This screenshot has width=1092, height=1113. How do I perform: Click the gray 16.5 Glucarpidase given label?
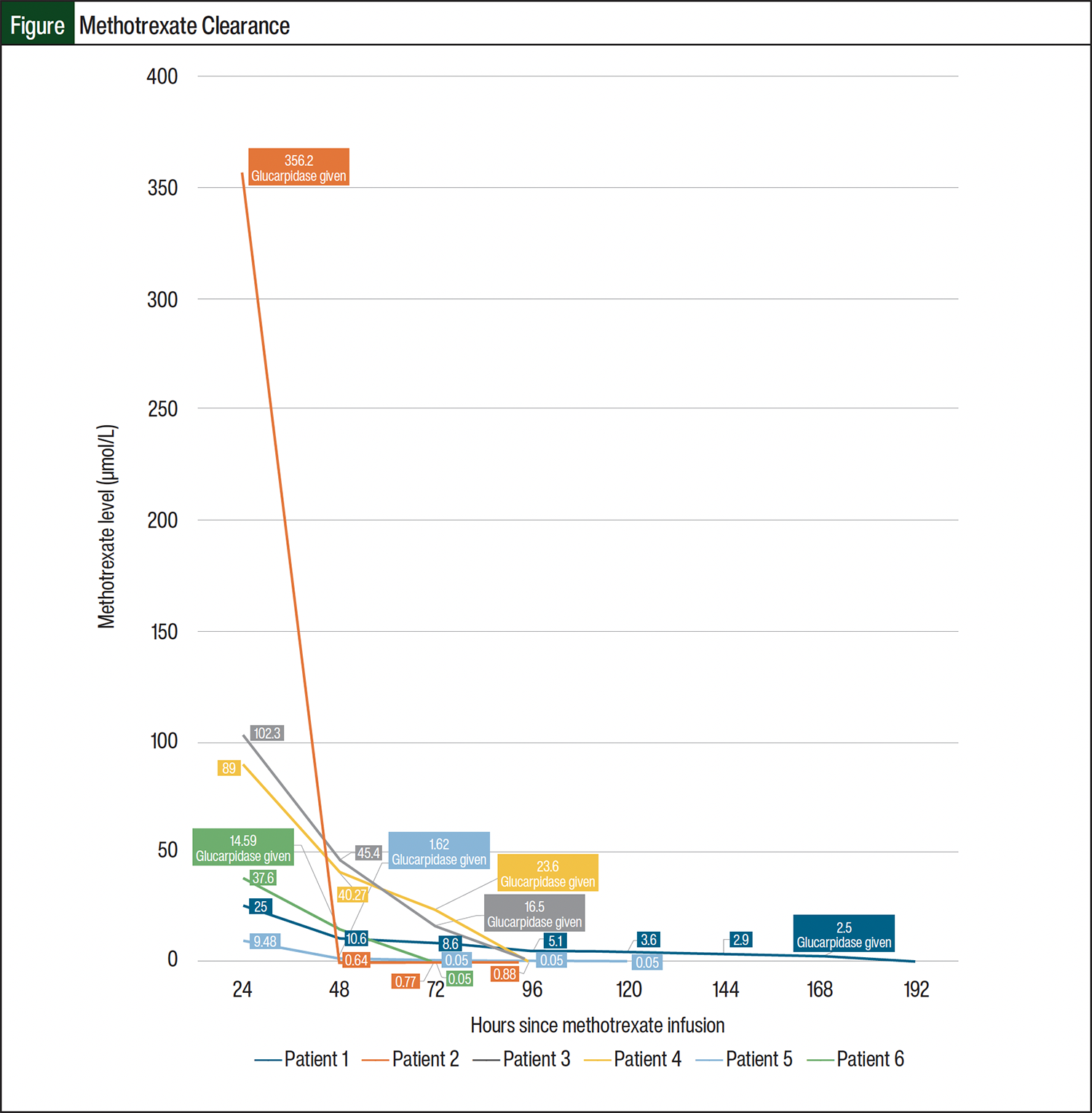tap(534, 914)
